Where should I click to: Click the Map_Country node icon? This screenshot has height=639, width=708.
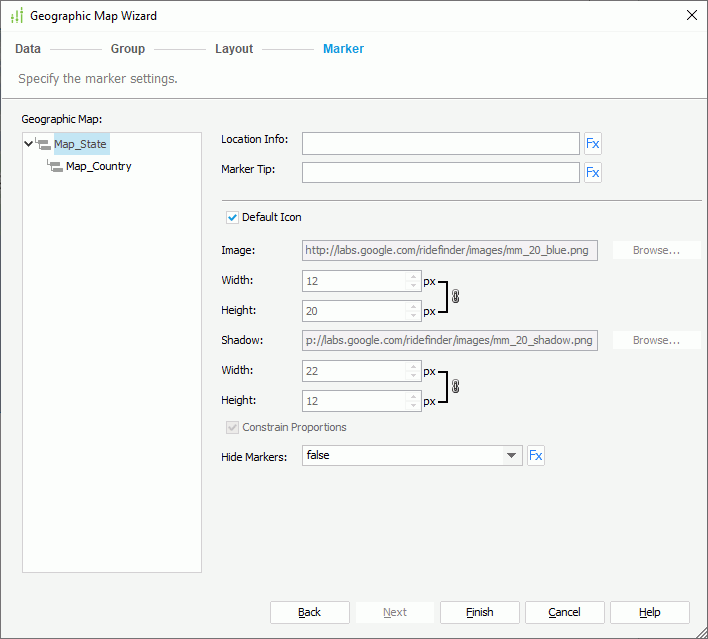(x=55, y=167)
